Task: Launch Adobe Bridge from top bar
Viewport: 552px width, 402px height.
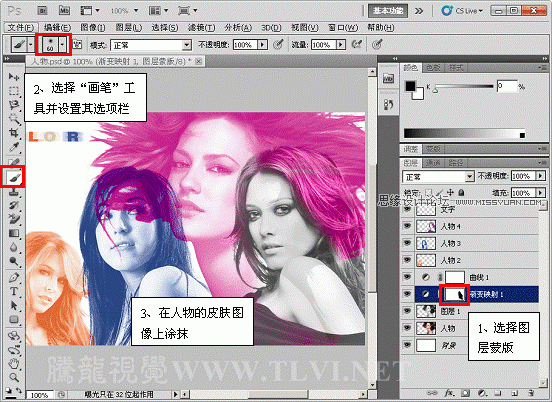Action: pos(43,11)
